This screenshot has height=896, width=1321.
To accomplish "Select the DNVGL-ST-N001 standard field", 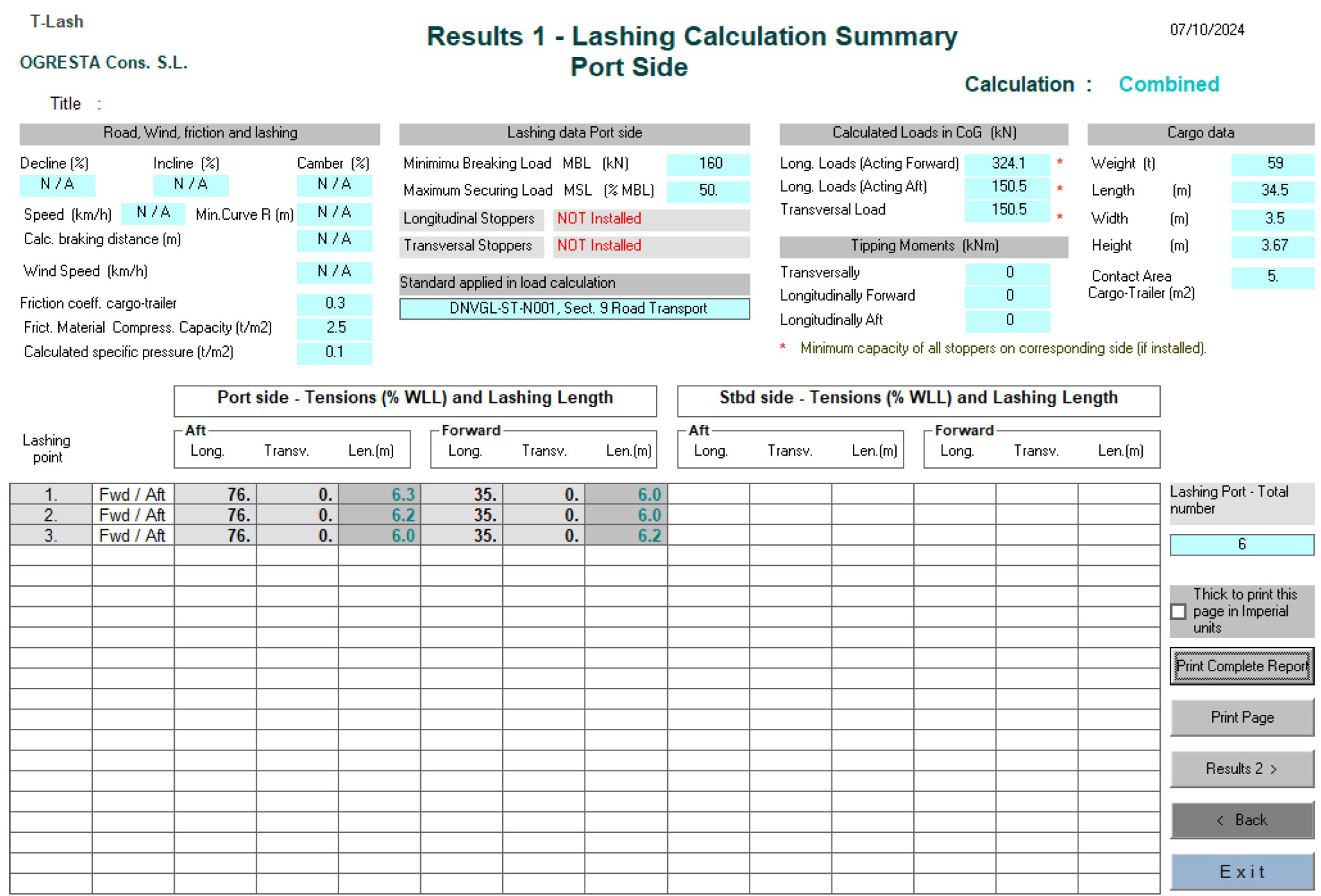I will pyautogui.click(x=574, y=309).
